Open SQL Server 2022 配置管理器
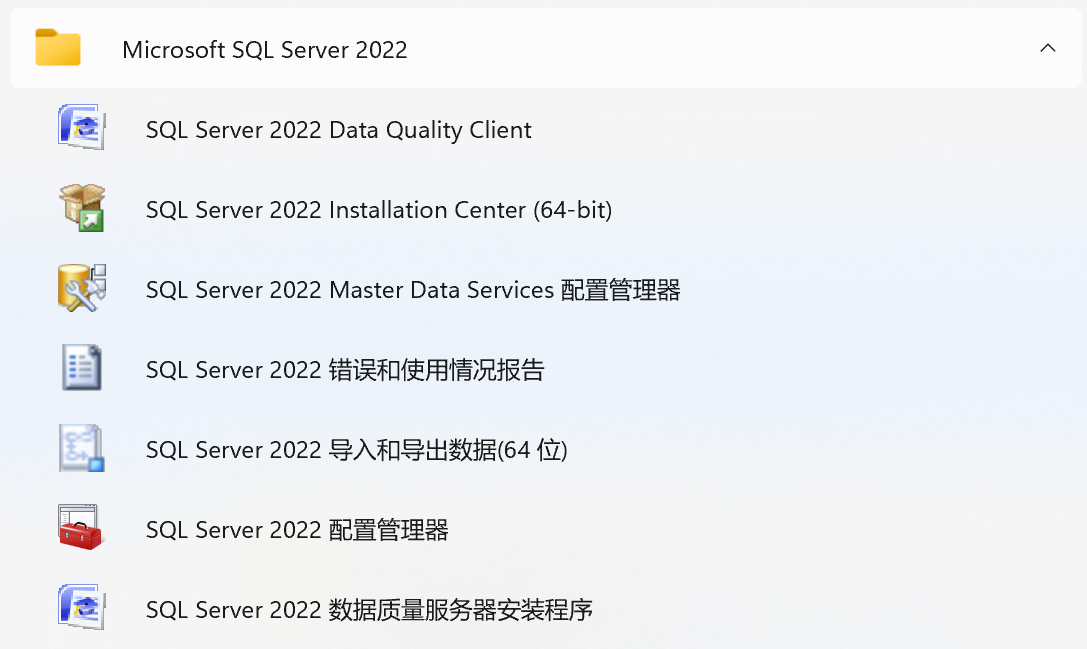Image resolution: width=1087 pixels, height=649 pixels. coord(299,529)
